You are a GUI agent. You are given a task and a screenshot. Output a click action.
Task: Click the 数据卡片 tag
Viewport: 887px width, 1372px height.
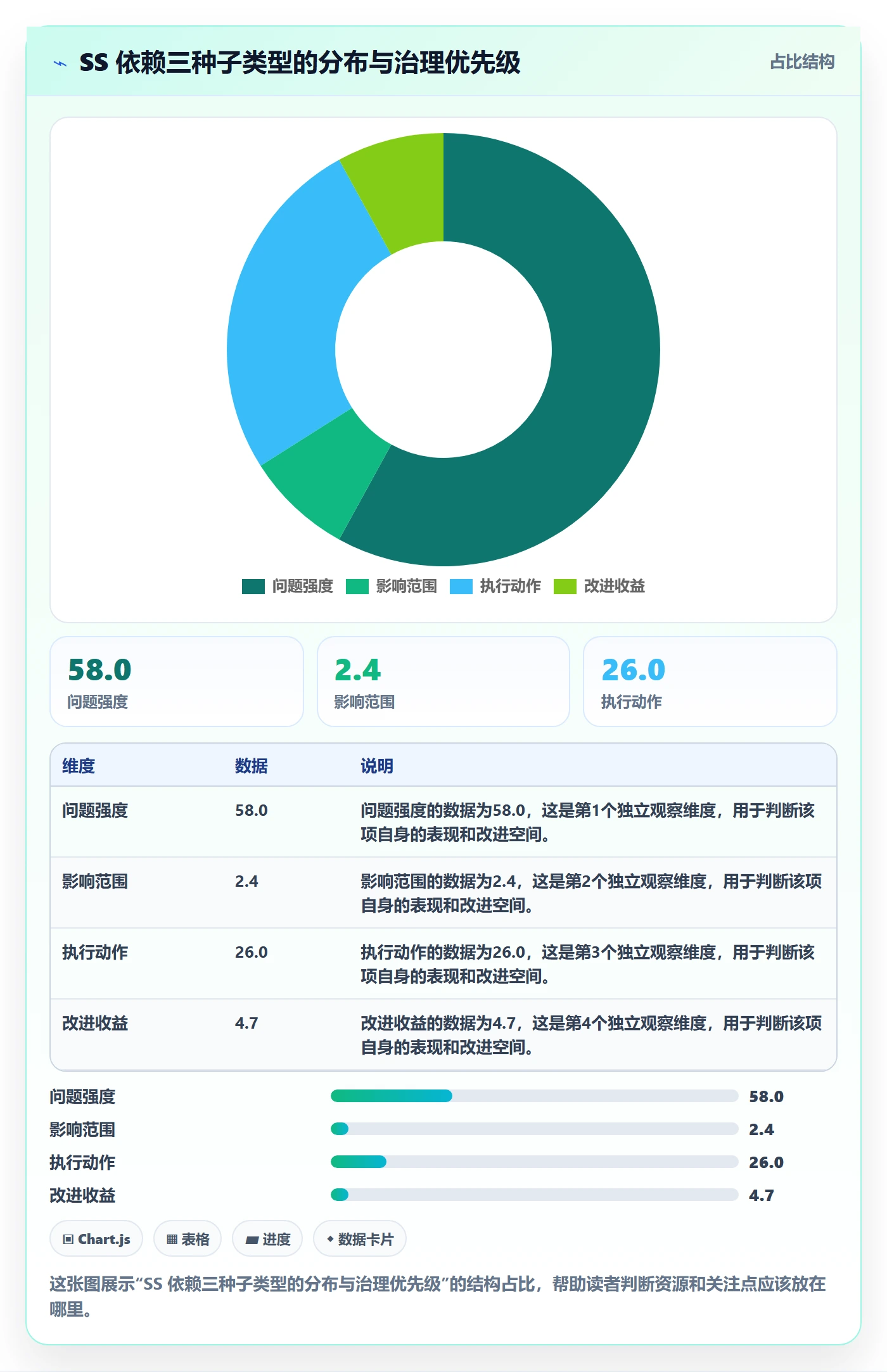[360, 1238]
